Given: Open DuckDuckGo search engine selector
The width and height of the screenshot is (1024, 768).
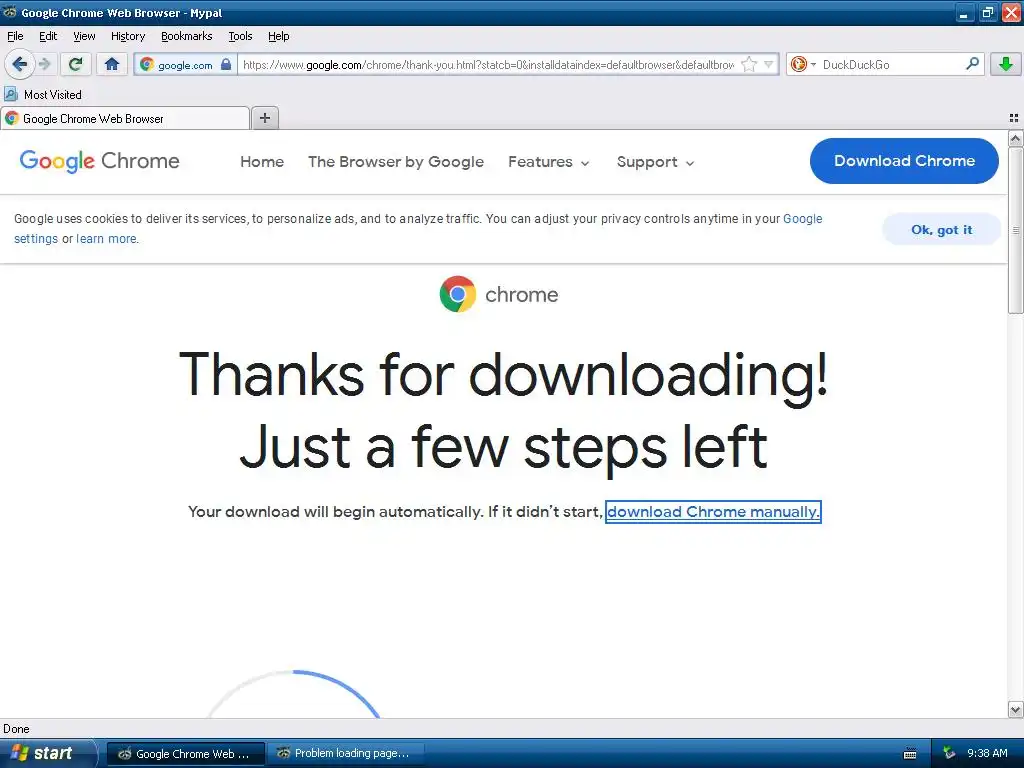Looking at the screenshot, I should tap(803, 64).
